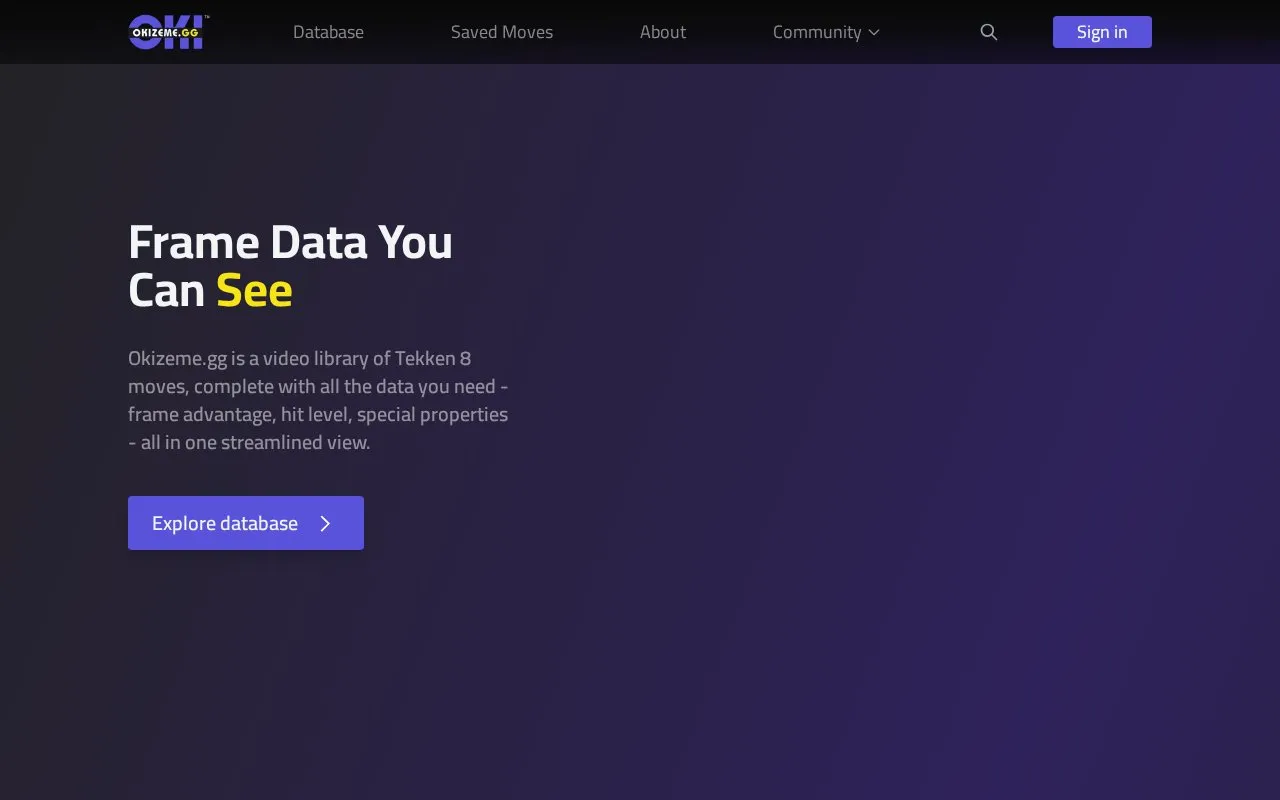1280x800 pixels.
Task: Expand the Community dropdown menu
Action: coord(826,32)
